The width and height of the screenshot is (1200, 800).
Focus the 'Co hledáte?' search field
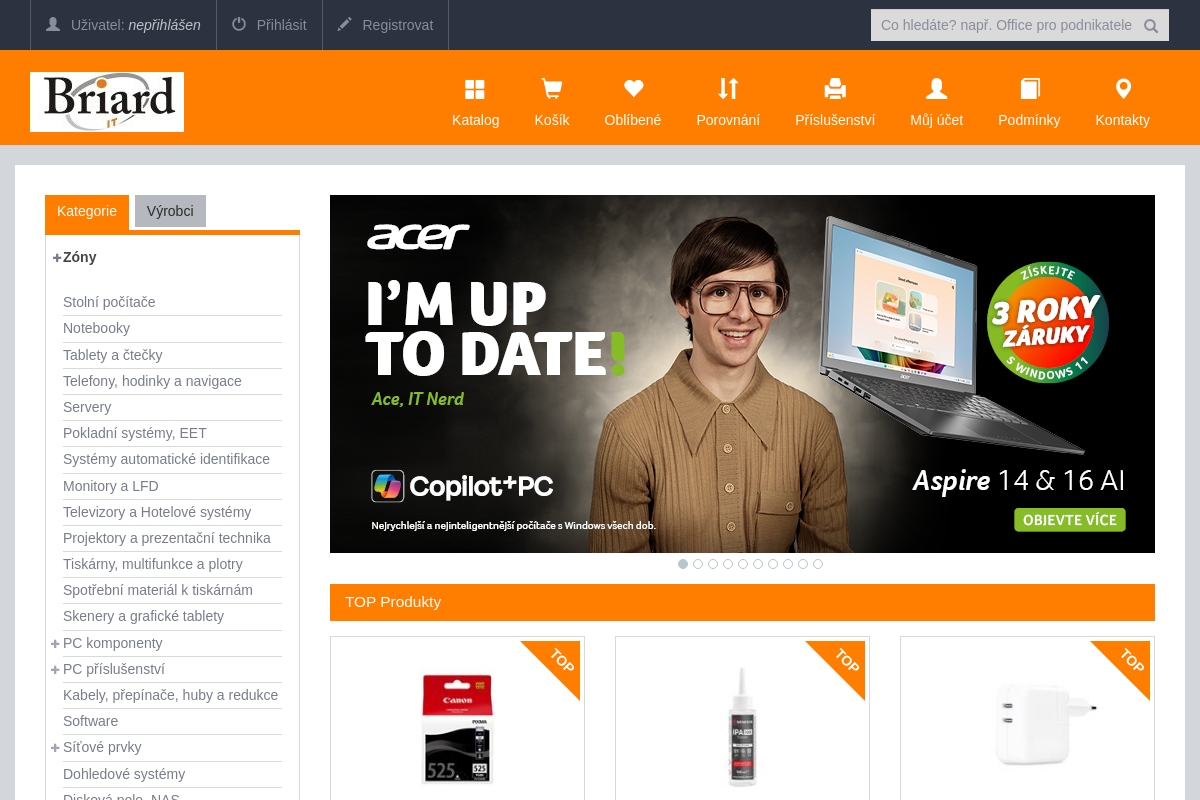coord(1005,25)
